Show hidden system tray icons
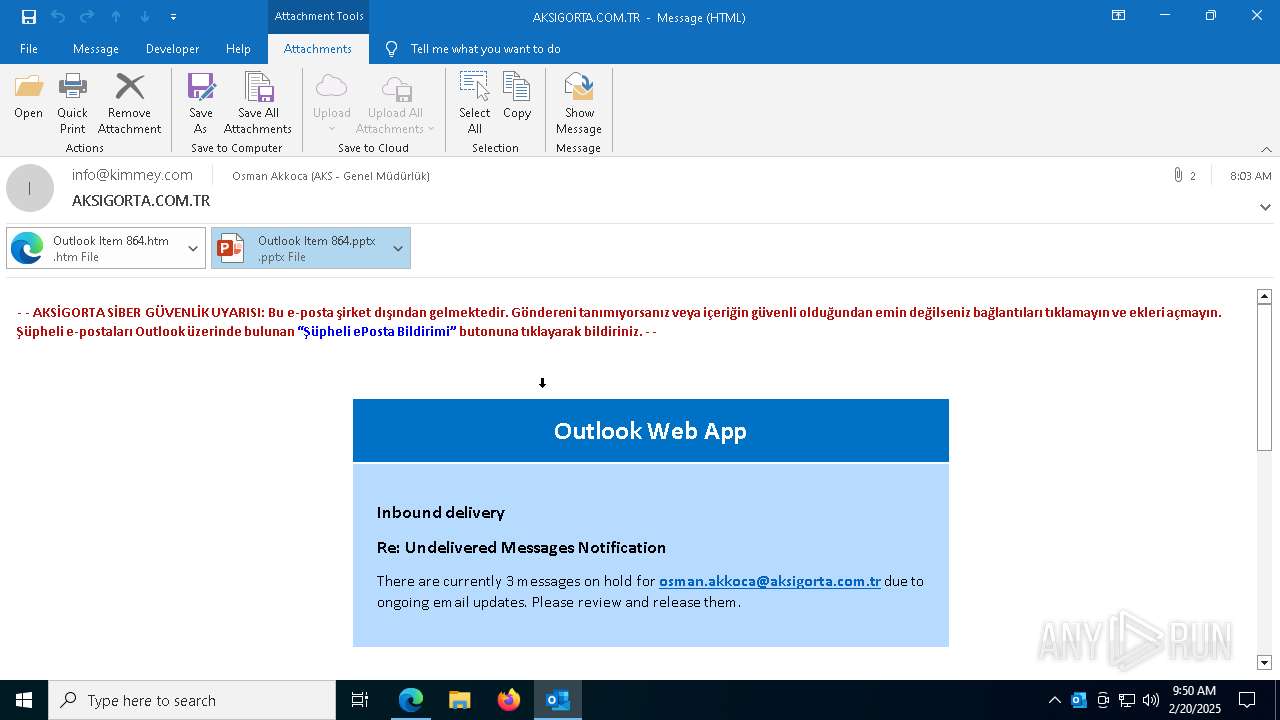The height and width of the screenshot is (720, 1280). (x=1054, y=700)
